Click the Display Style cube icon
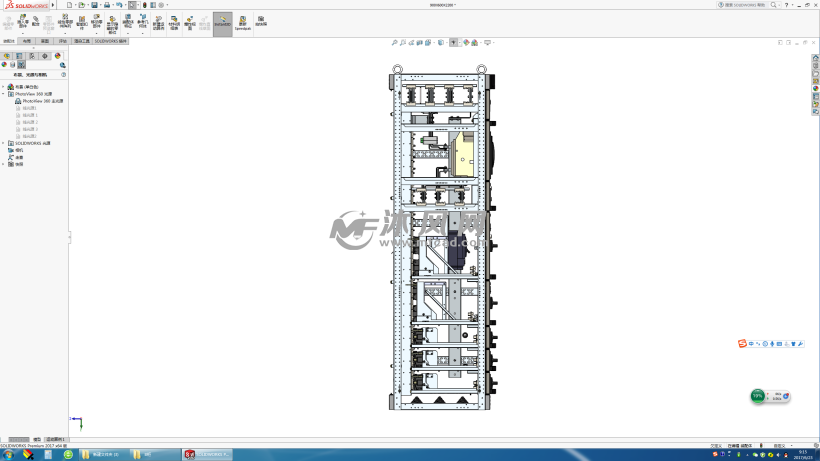Viewport: 820px width, 461px height. (x=441, y=42)
